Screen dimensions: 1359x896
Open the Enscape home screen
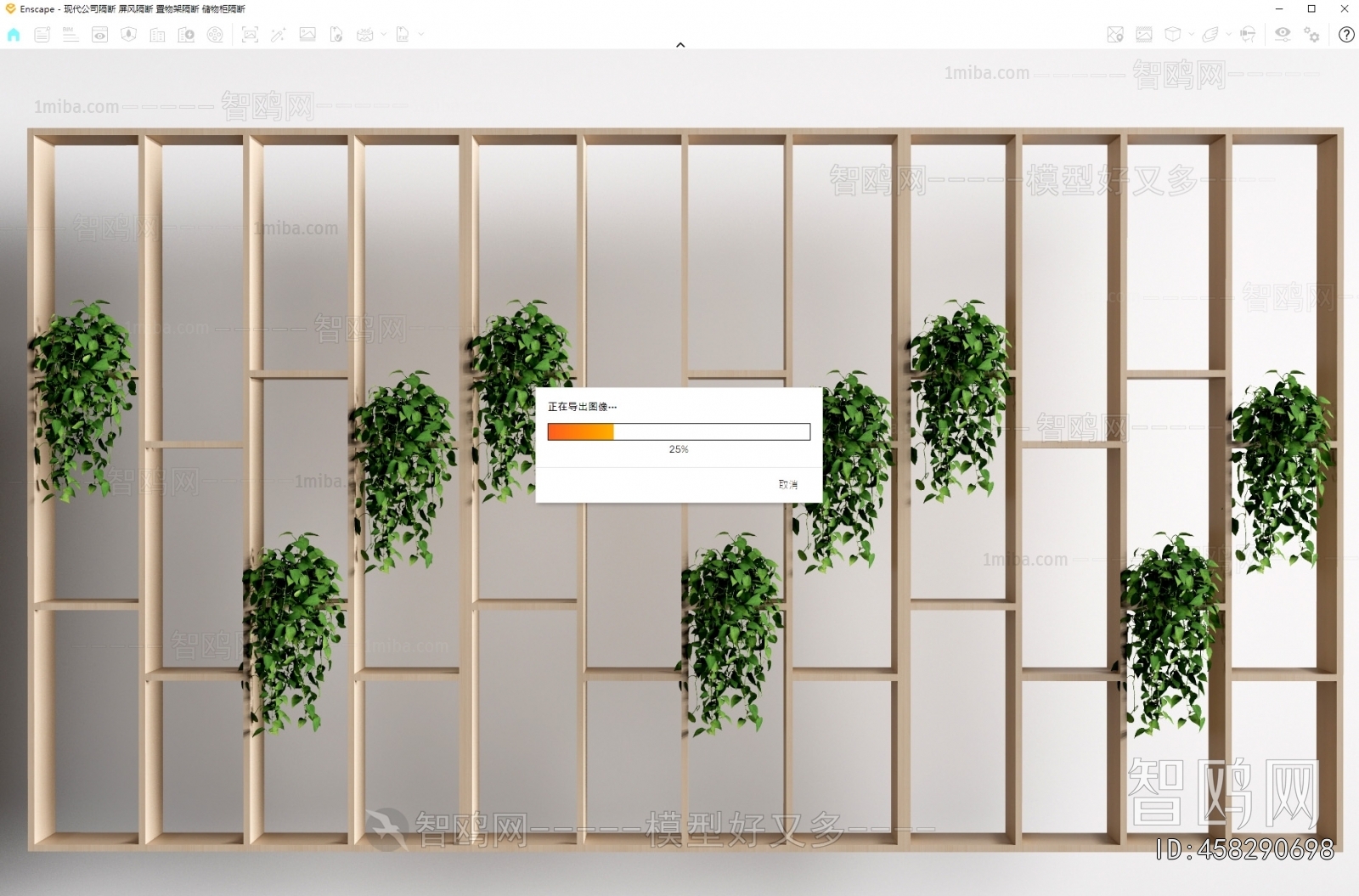(13, 35)
